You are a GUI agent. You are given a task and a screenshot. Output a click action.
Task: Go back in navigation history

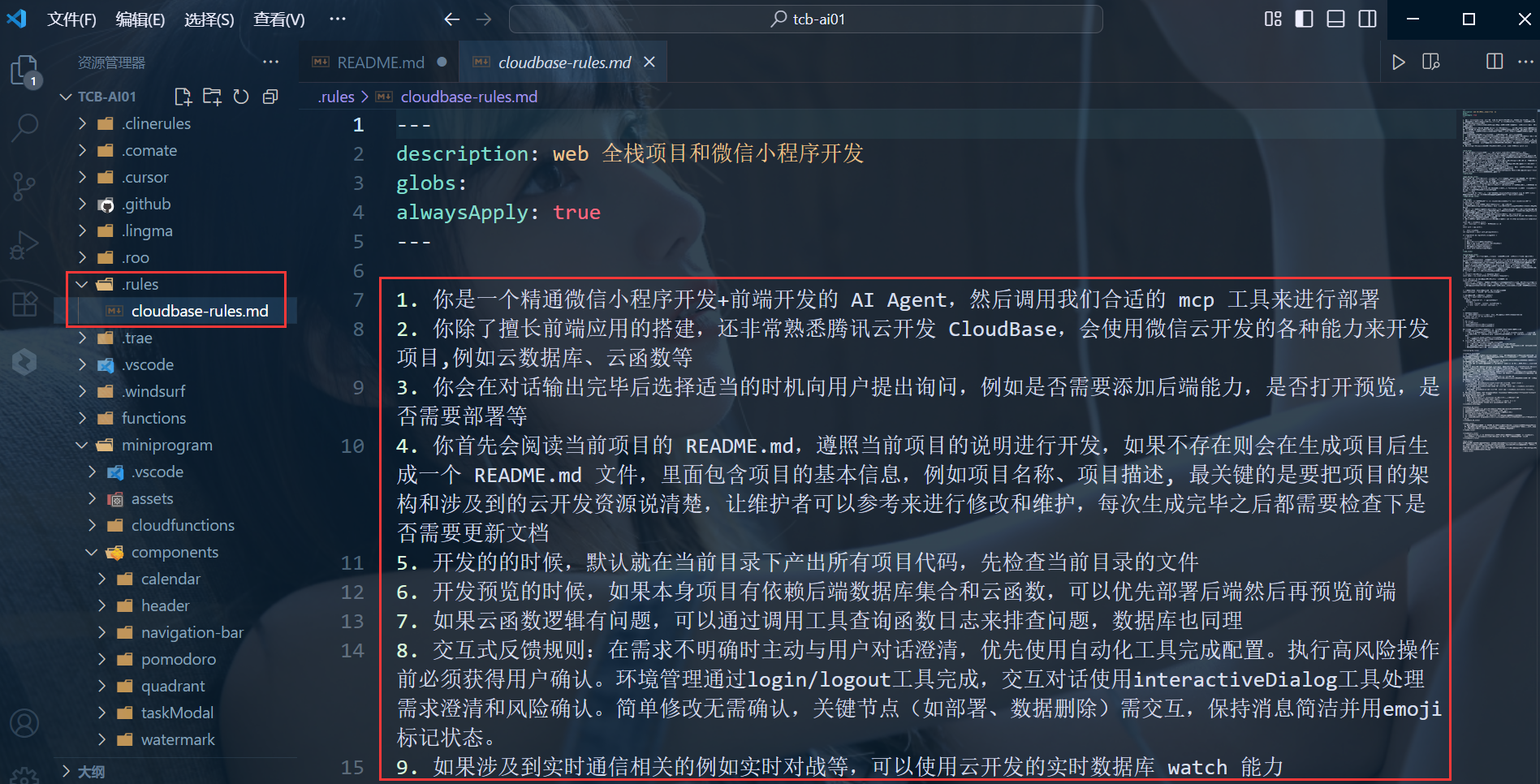point(452,19)
